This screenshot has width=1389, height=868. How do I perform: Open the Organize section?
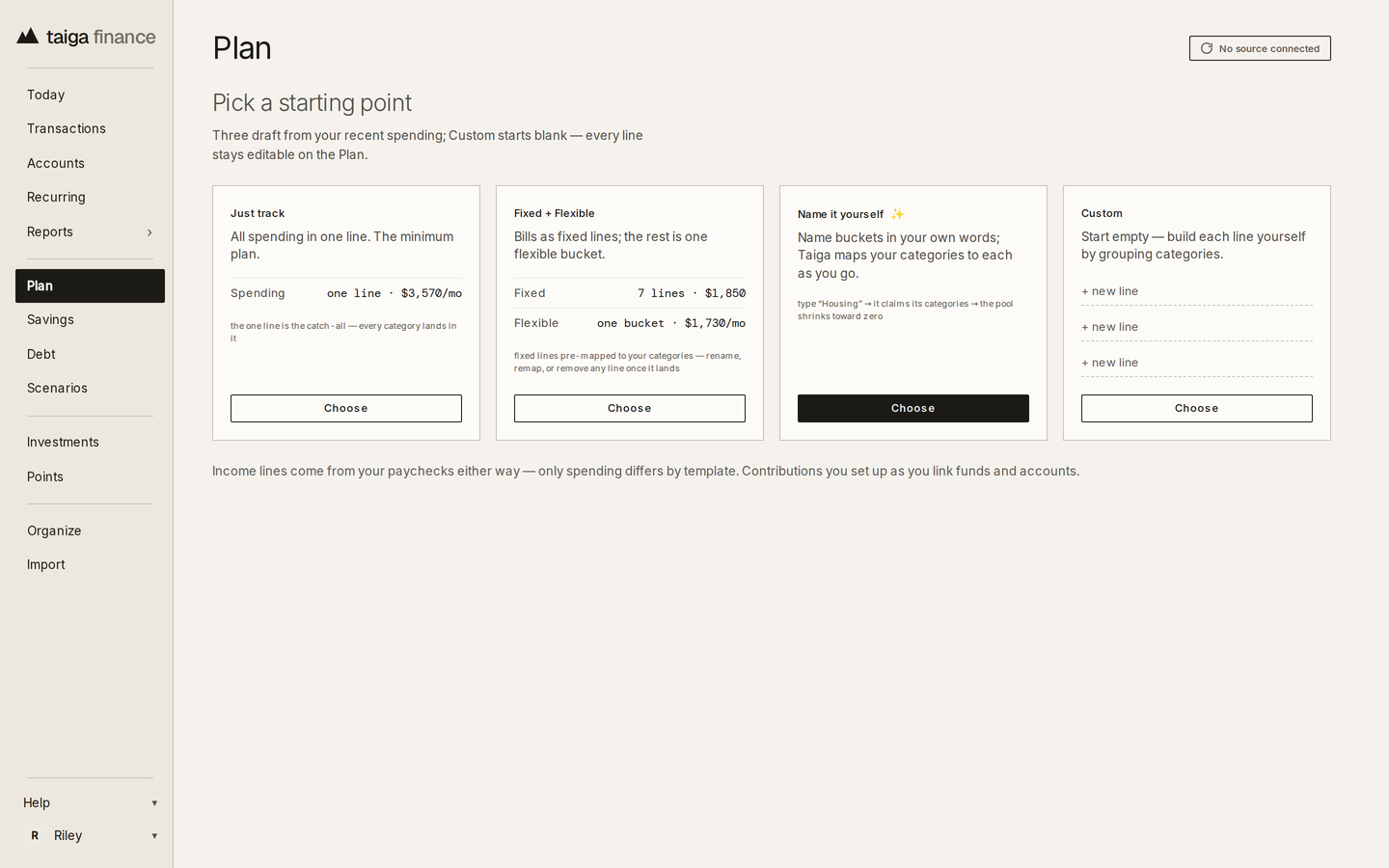[90, 530]
